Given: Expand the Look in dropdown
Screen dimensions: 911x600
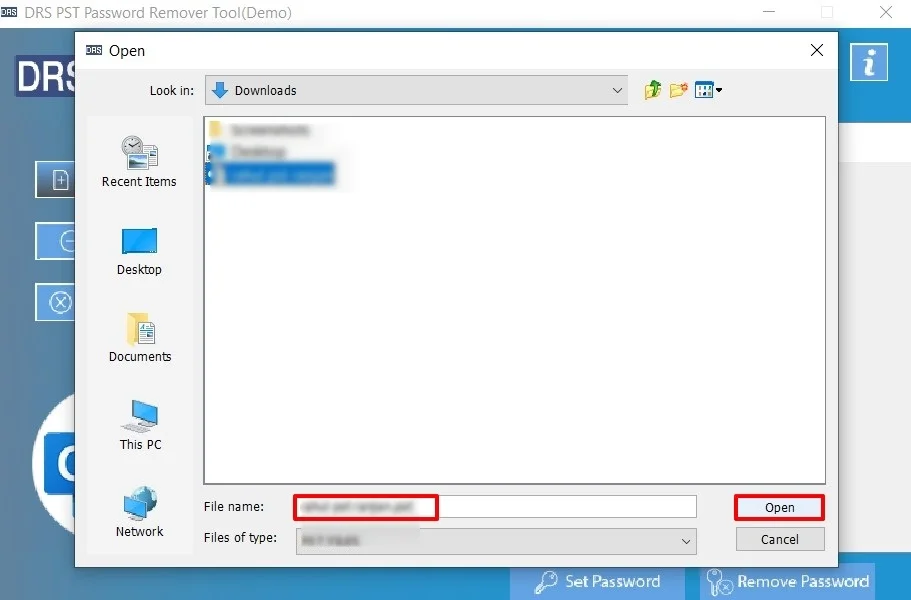Looking at the screenshot, I should (617, 89).
